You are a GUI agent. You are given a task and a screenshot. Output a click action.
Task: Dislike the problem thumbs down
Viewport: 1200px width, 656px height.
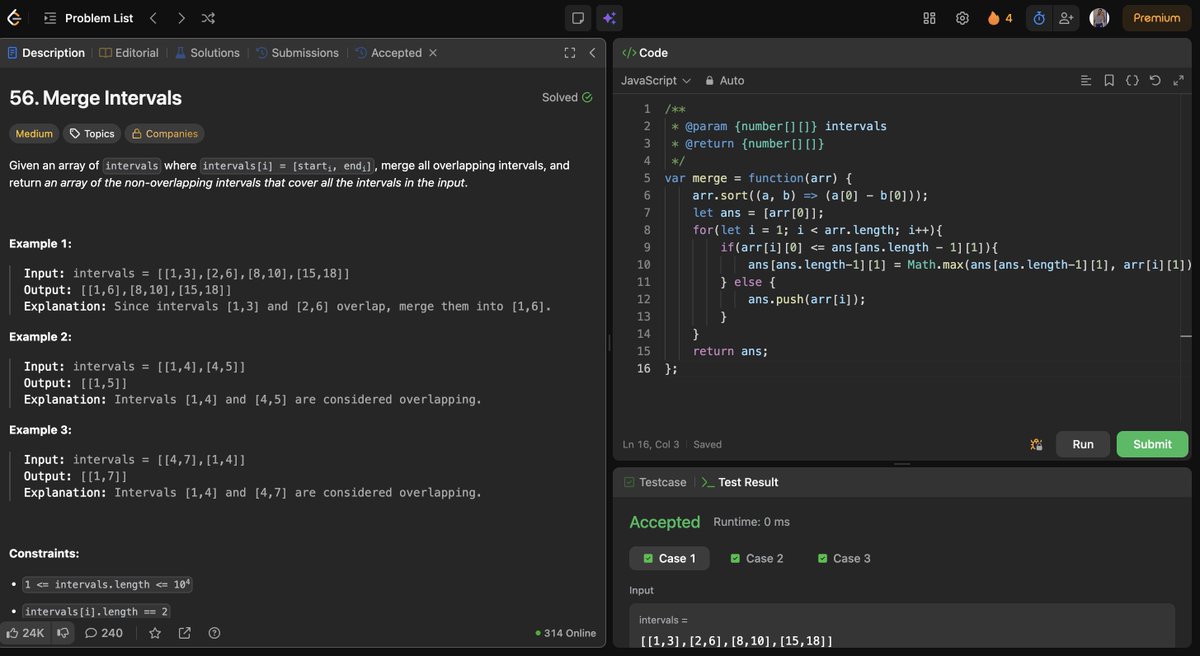pos(63,633)
